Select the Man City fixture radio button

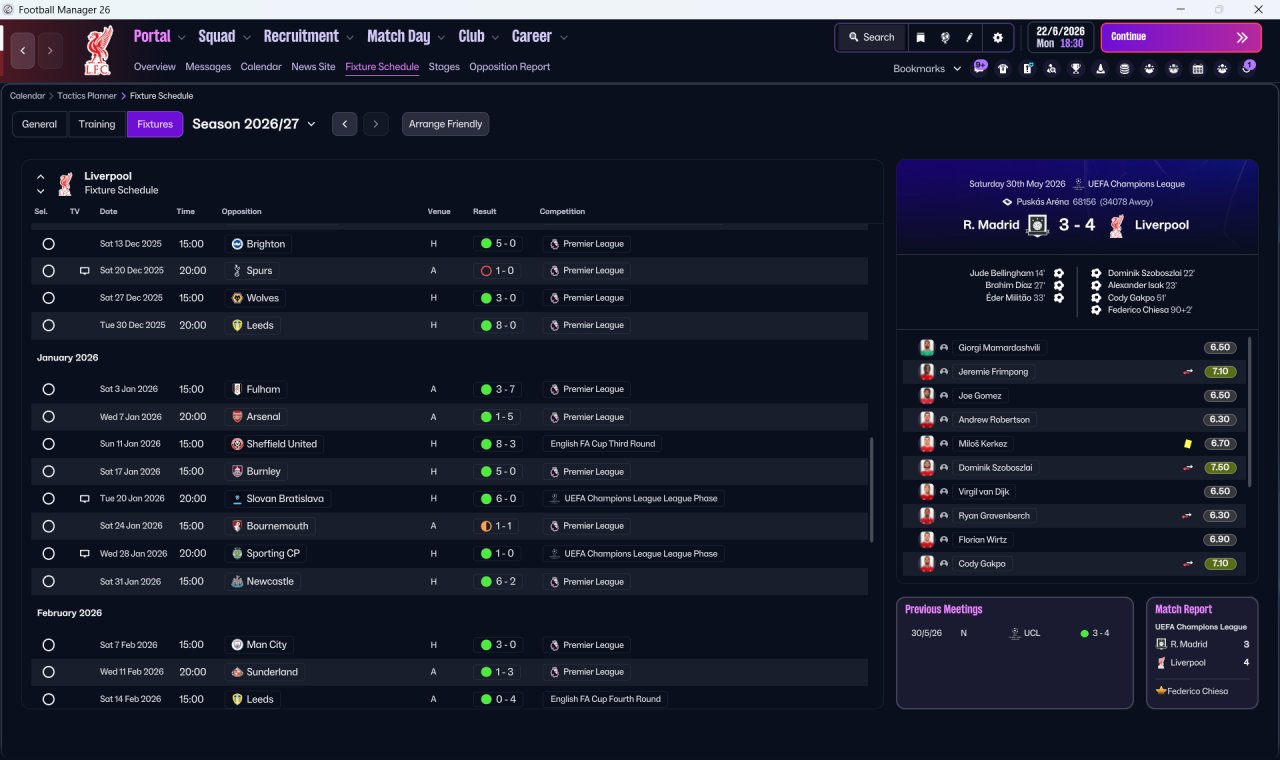[48, 645]
